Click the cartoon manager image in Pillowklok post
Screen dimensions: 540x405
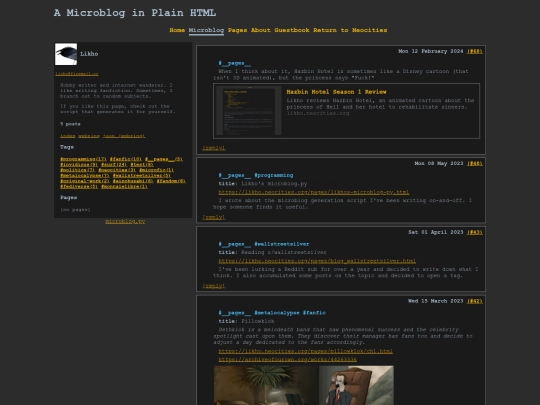click(304, 385)
